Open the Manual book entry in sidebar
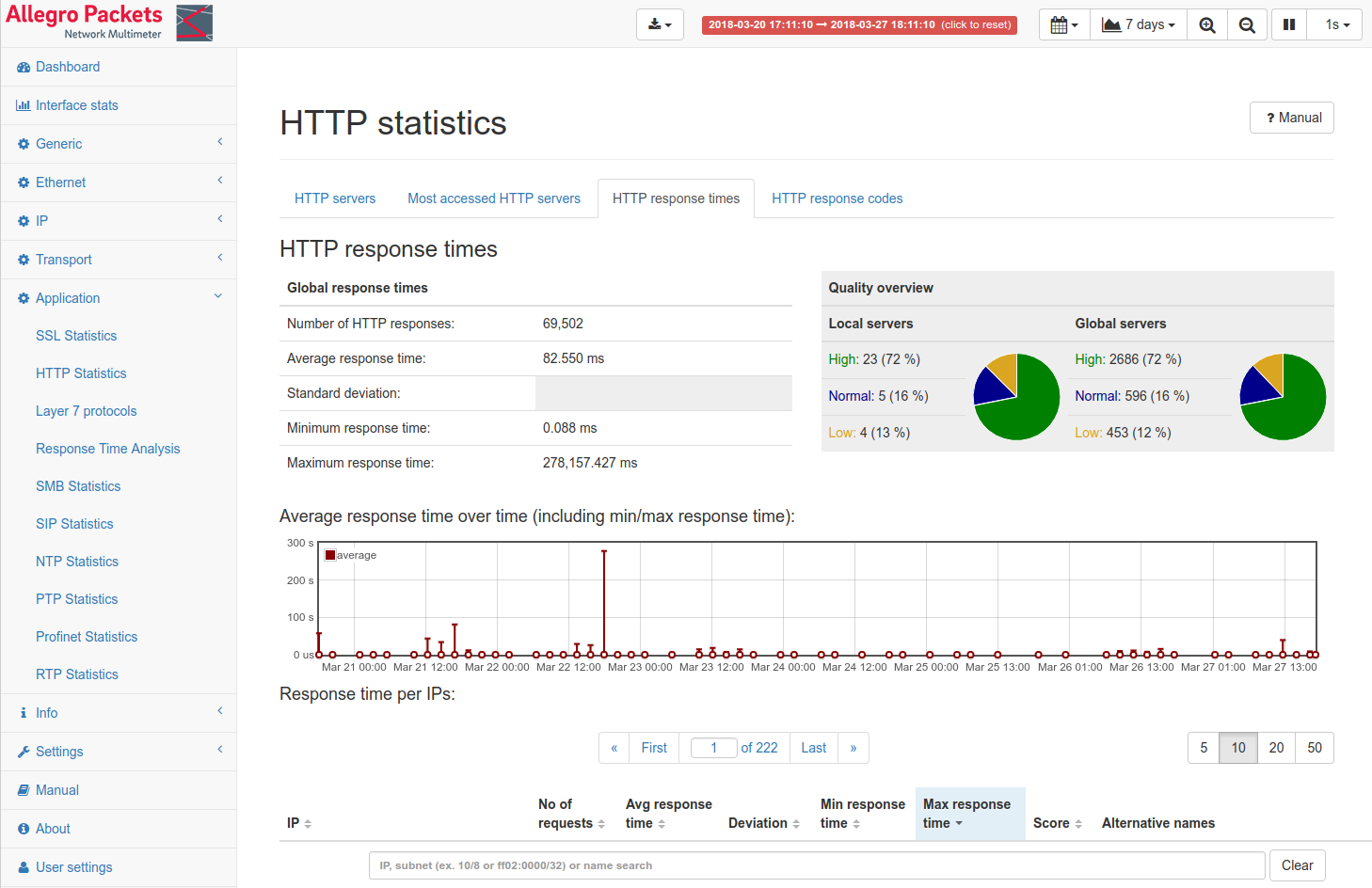Screen dimensions: 1372x888 click(x=56, y=790)
